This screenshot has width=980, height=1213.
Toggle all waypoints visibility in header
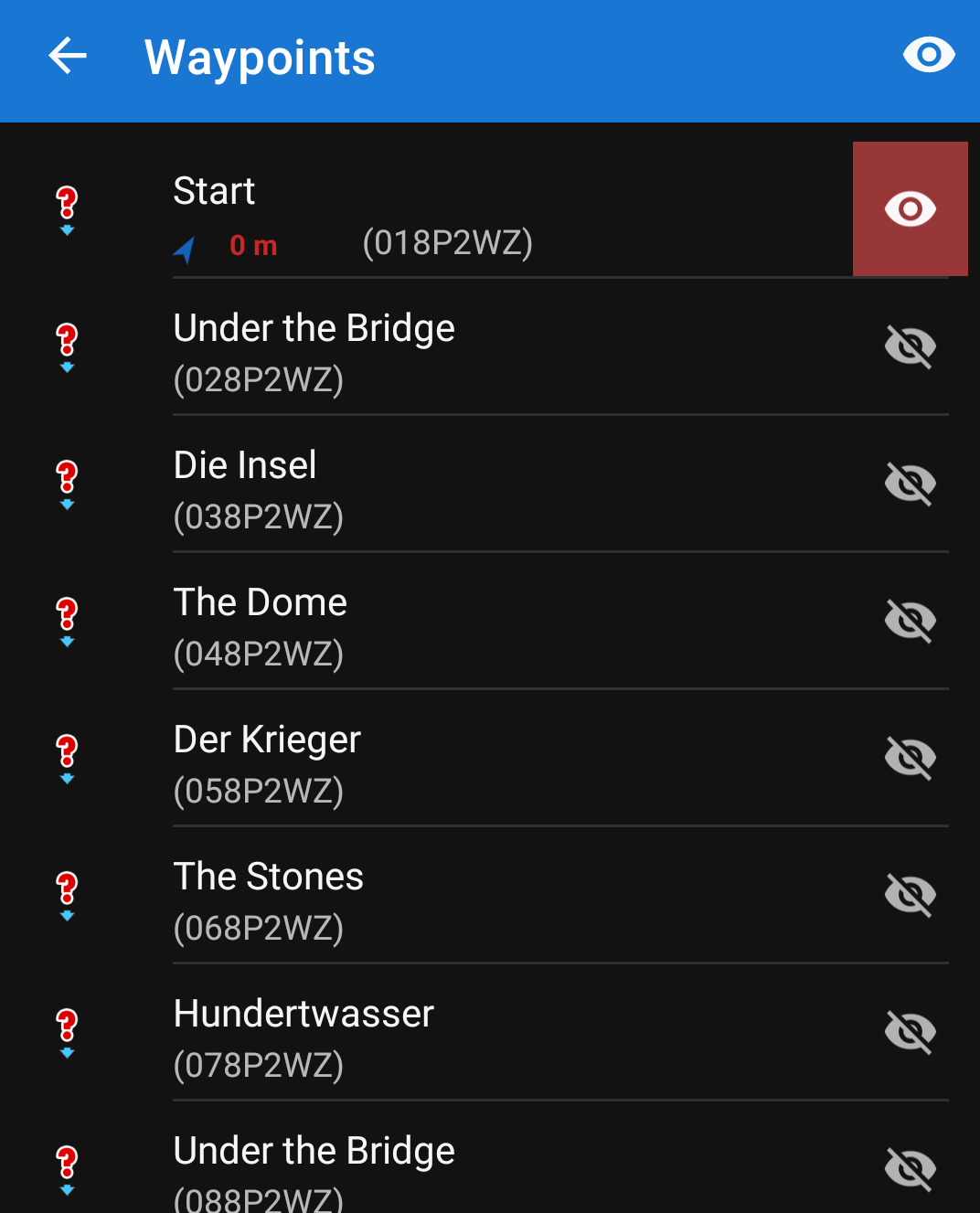(928, 56)
